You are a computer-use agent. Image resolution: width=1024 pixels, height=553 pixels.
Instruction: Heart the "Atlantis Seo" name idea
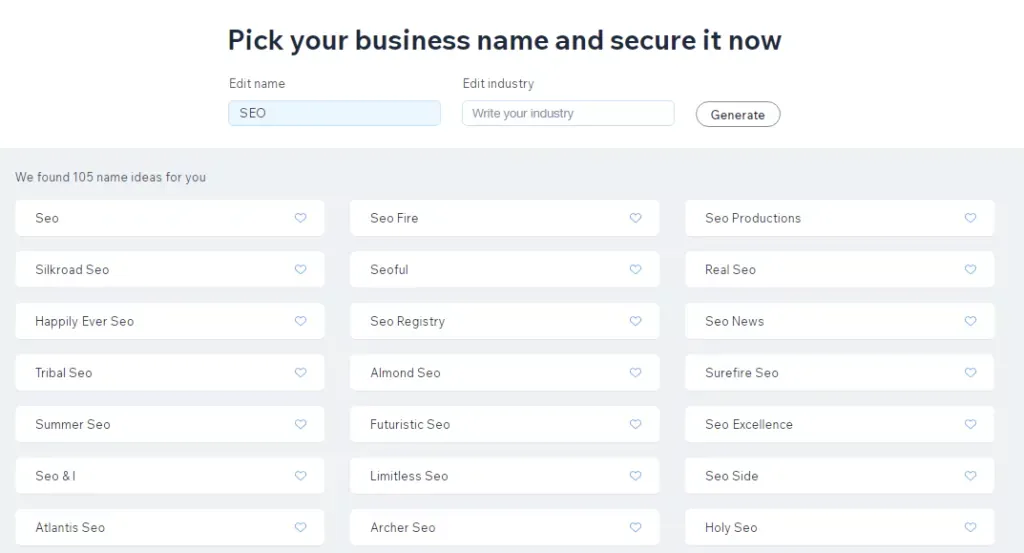(x=300, y=527)
